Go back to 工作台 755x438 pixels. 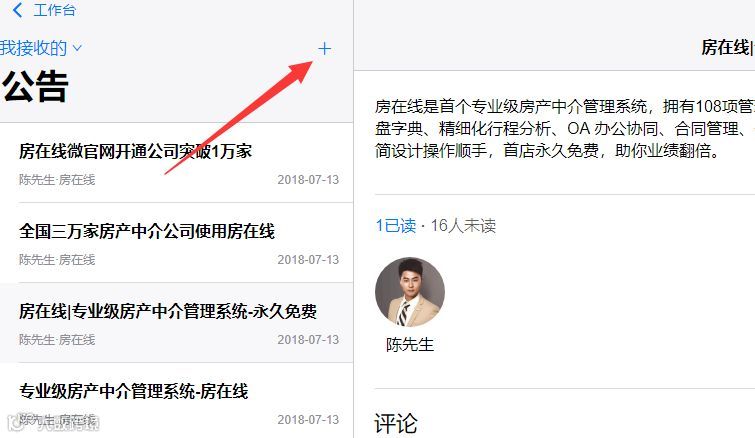click(54, 10)
